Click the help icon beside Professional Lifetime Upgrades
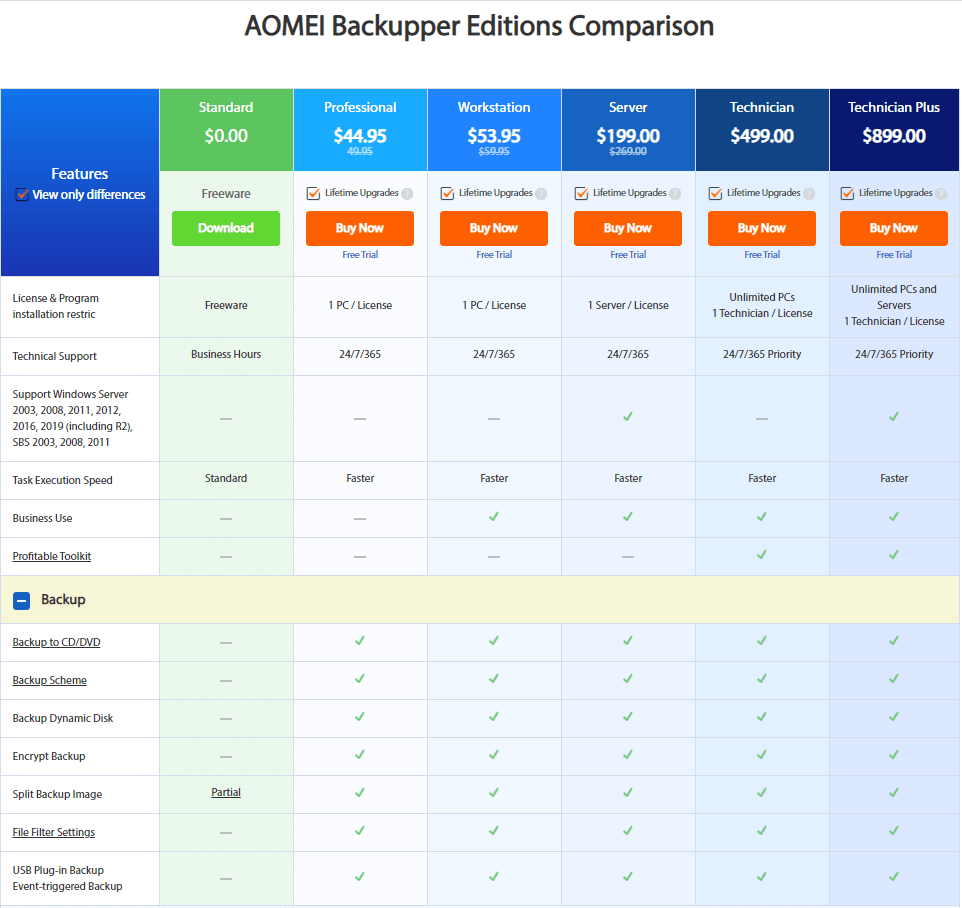 407,194
